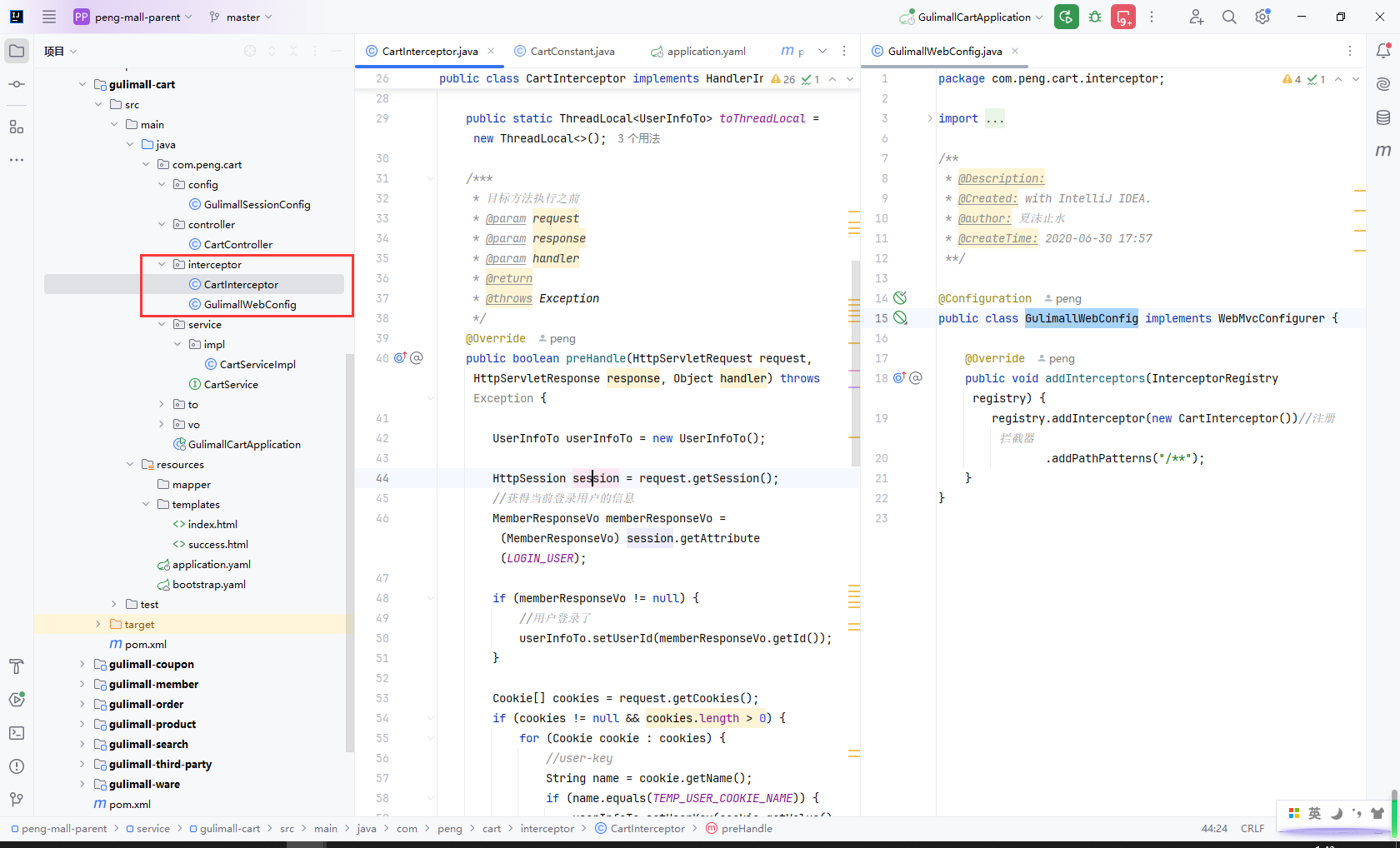Viewport: 1400px width, 848px height.
Task: Expand collapsed import block at line 3
Action: click(x=930, y=118)
